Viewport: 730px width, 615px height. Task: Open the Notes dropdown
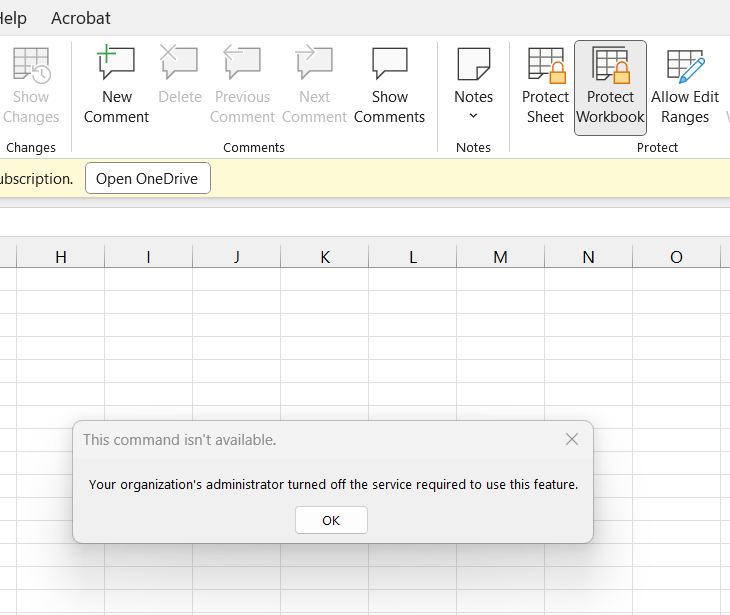coord(473,87)
